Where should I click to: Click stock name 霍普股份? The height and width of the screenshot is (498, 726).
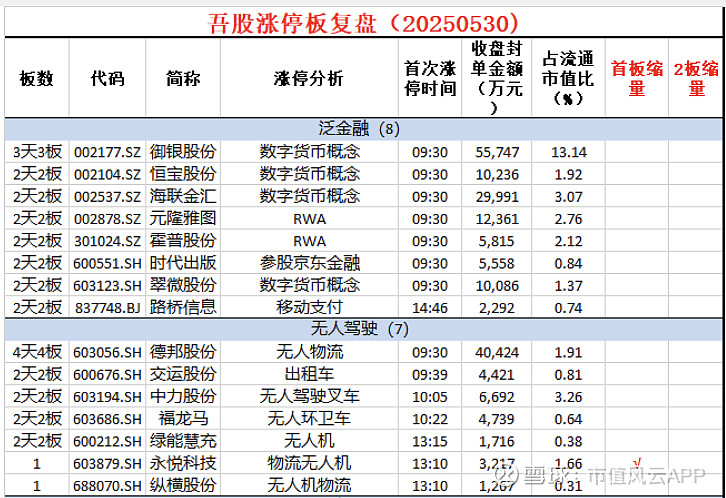(x=183, y=240)
